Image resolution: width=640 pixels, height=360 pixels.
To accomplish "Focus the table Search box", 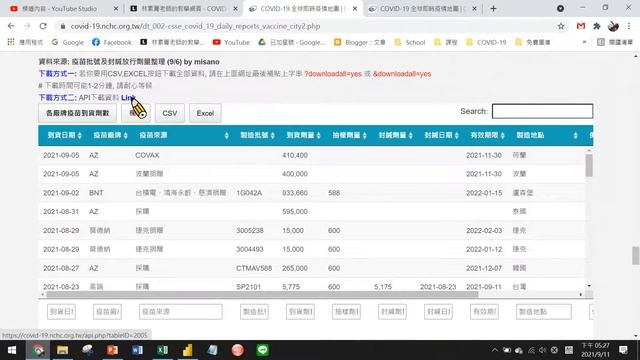I will [x=542, y=111].
